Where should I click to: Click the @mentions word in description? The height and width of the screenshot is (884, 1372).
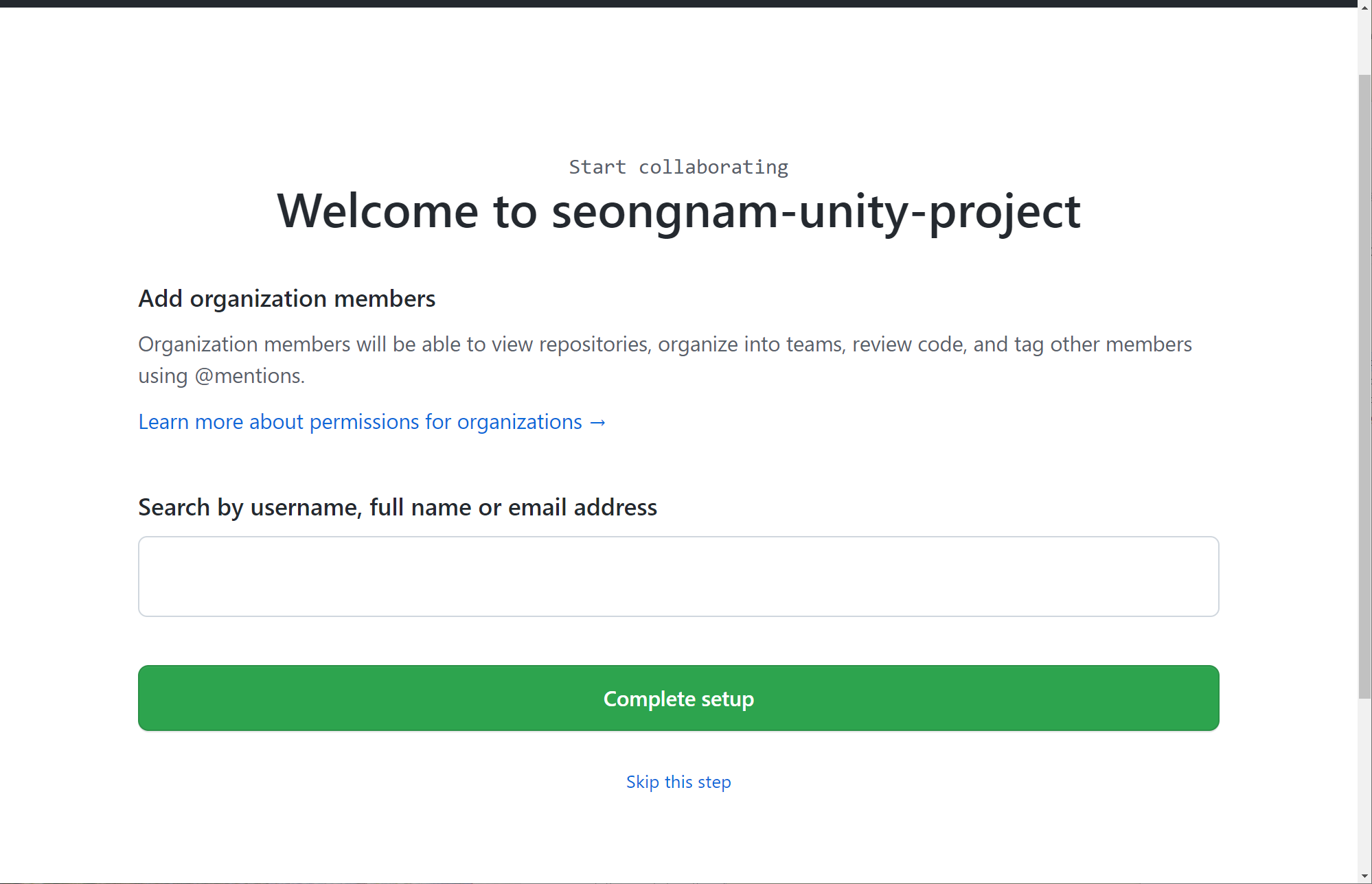coord(249,376)
